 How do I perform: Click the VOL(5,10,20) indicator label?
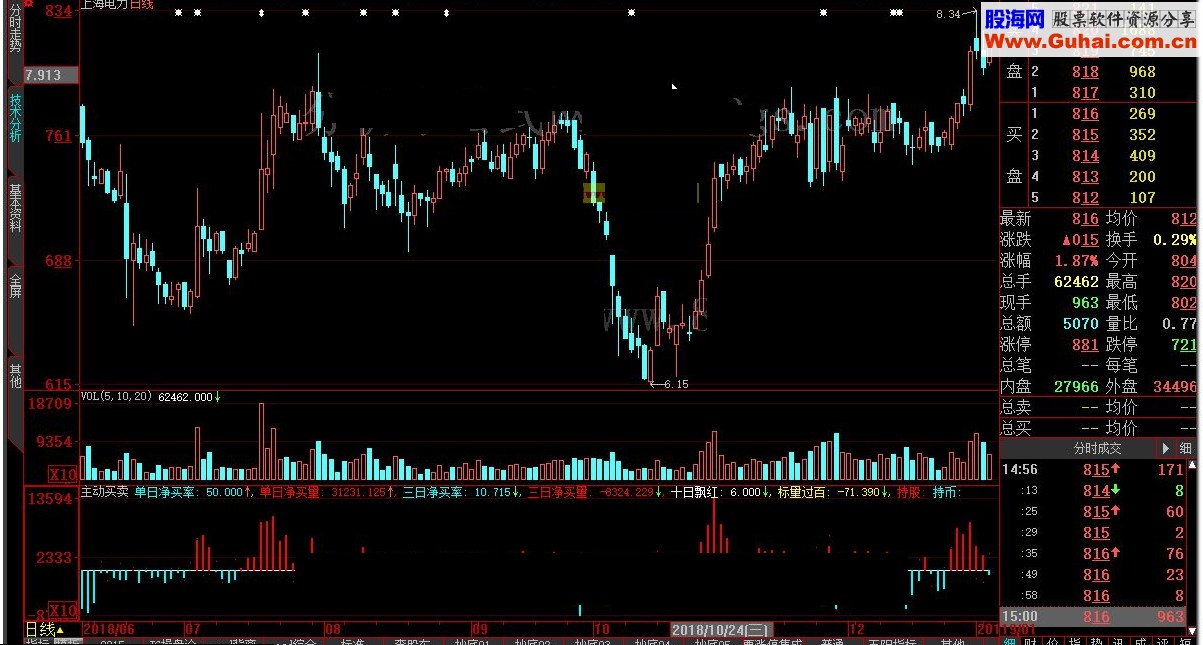click(116, 397)
